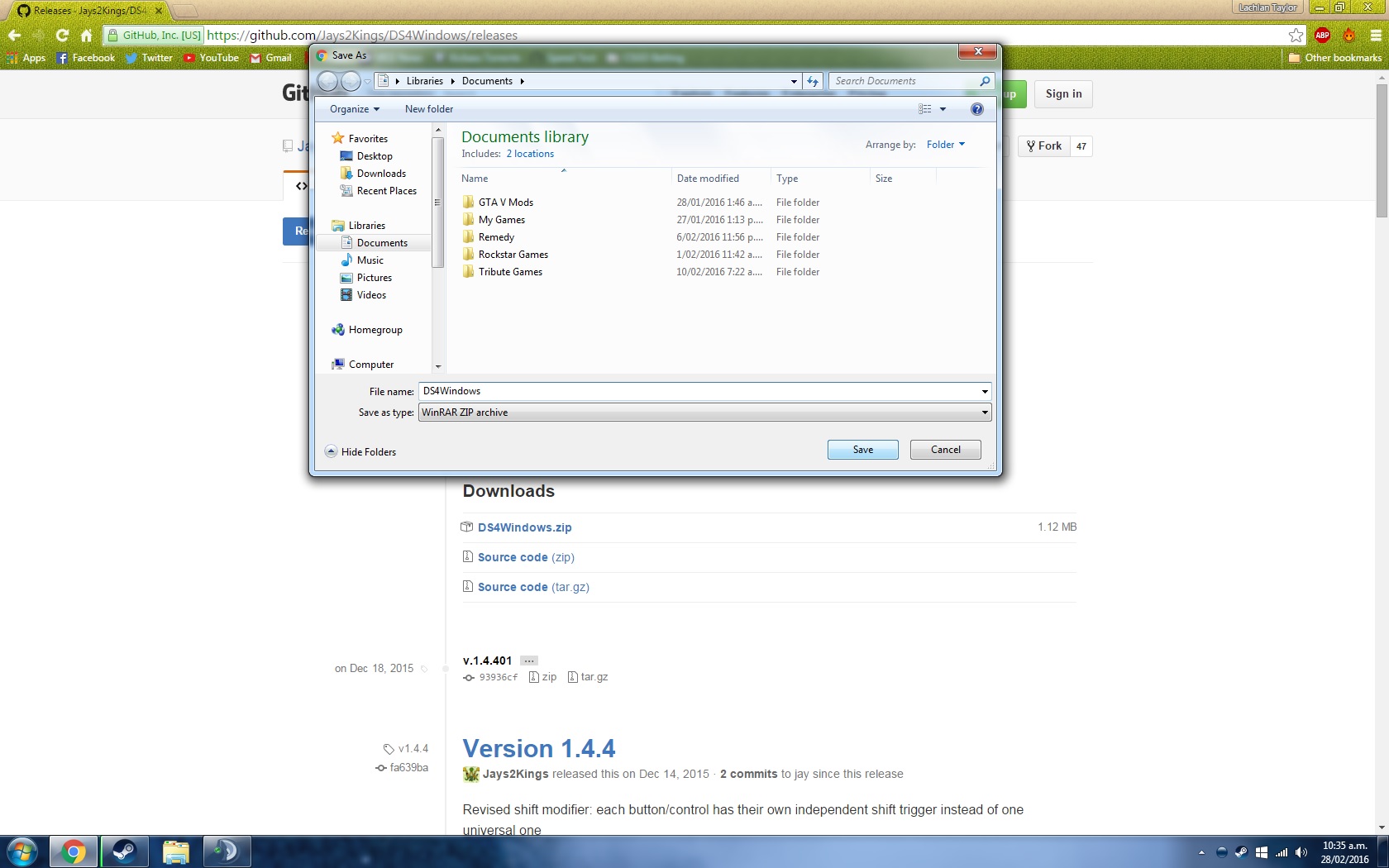Image resolution: width=1389 pixels, height=868 pixels.
Task: Select the Remedy folder icon
Action: pyautogui.click(x=469, y=237)
